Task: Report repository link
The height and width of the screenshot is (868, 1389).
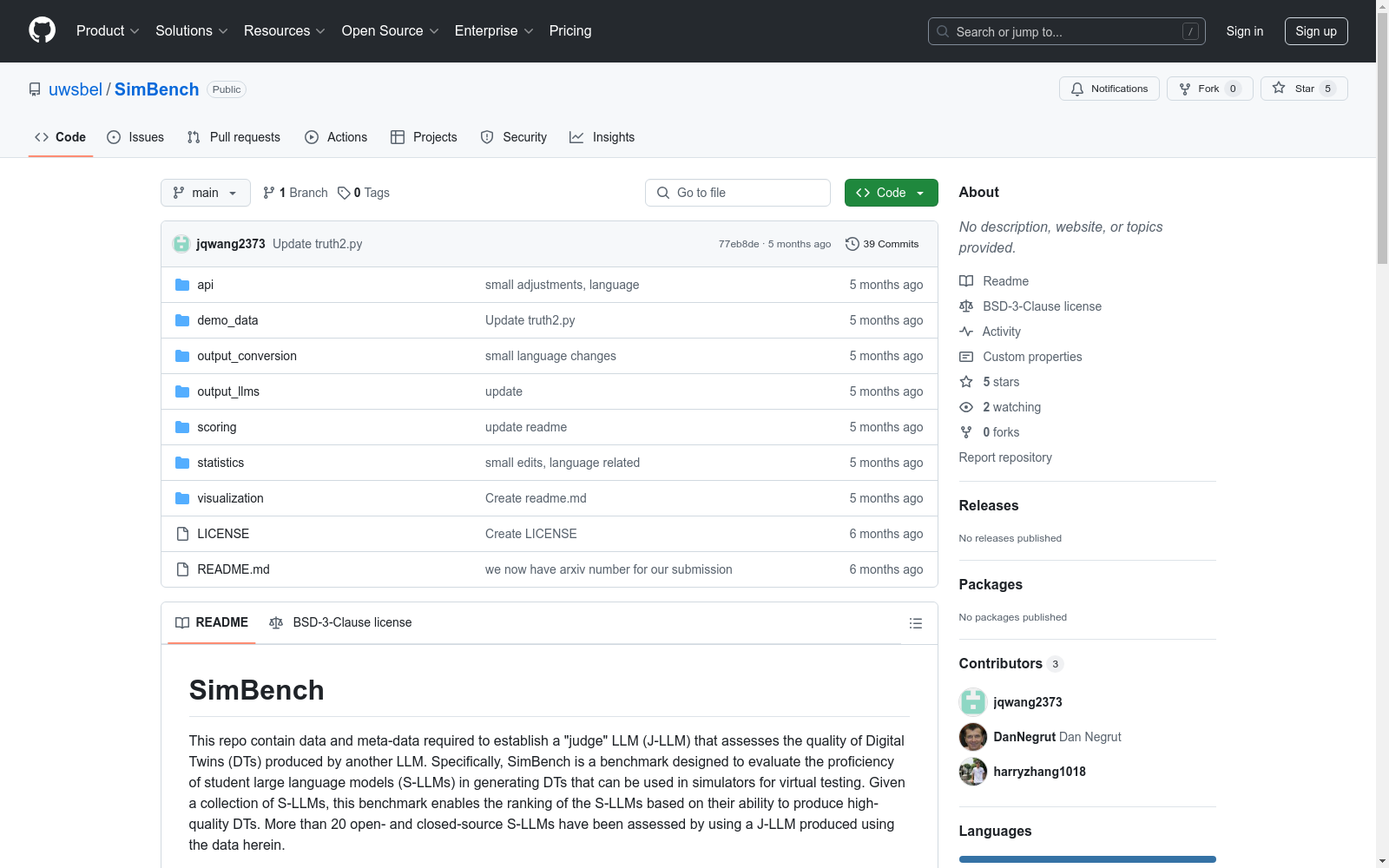Action: tap(1005, 457)
